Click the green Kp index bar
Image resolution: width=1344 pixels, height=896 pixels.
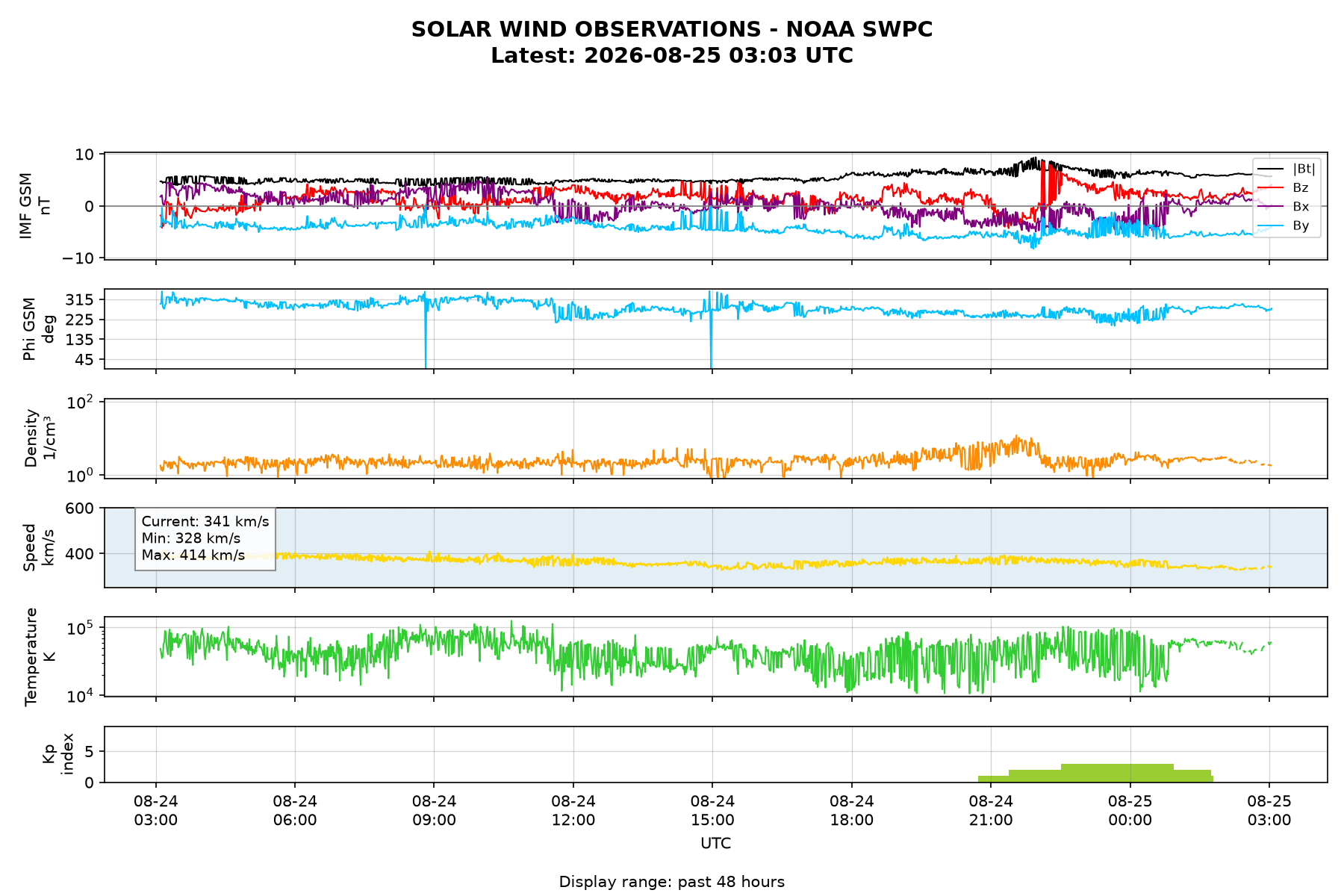pos(1095,774)
